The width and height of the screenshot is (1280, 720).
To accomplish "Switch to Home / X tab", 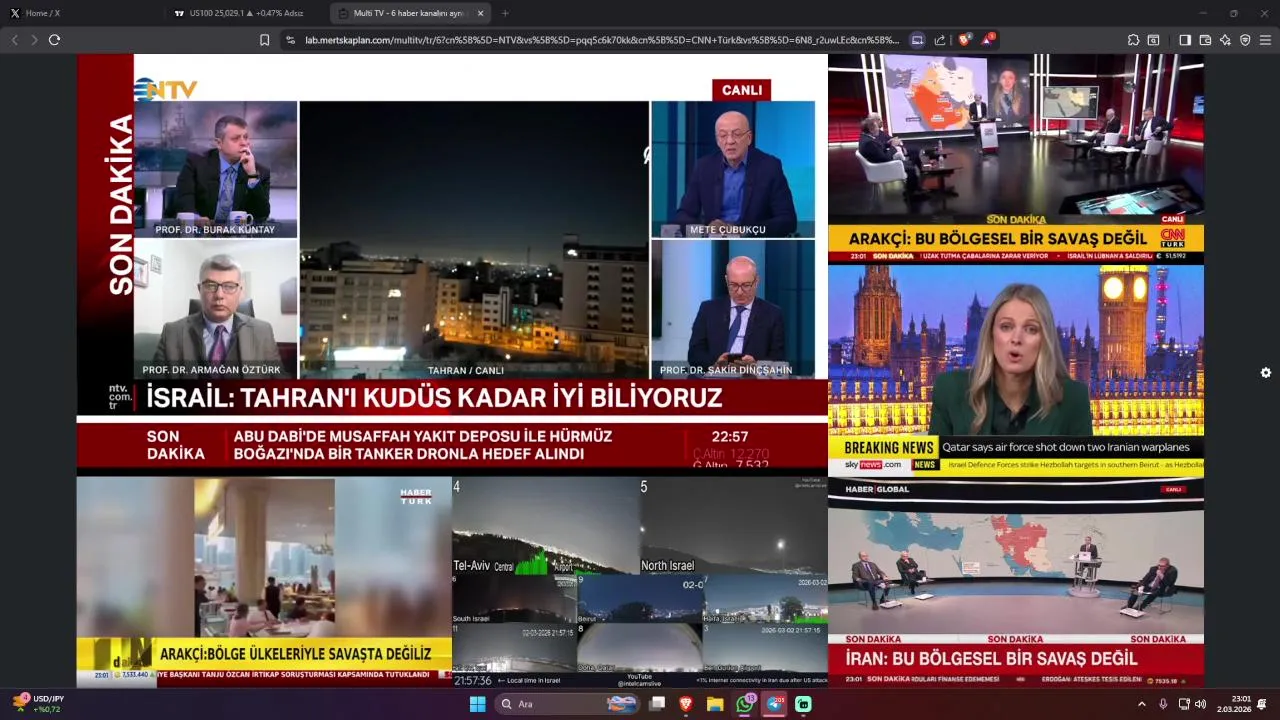I will point(84,13).
